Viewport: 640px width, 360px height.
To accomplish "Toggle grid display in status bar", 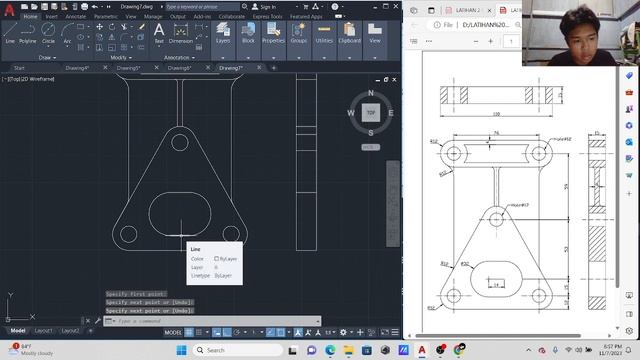I will (189, 333).
